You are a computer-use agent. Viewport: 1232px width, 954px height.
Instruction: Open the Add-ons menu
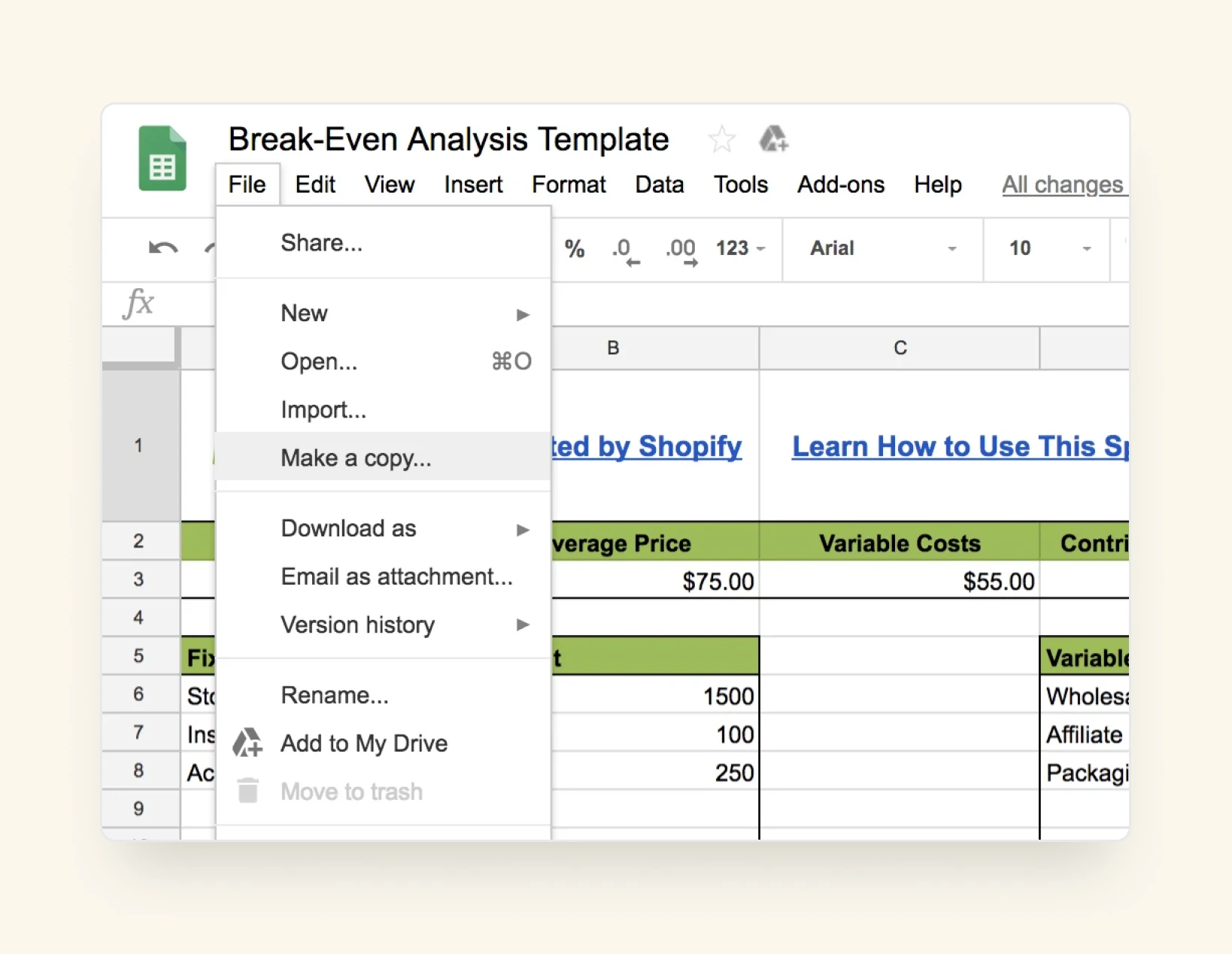(840, 185)
